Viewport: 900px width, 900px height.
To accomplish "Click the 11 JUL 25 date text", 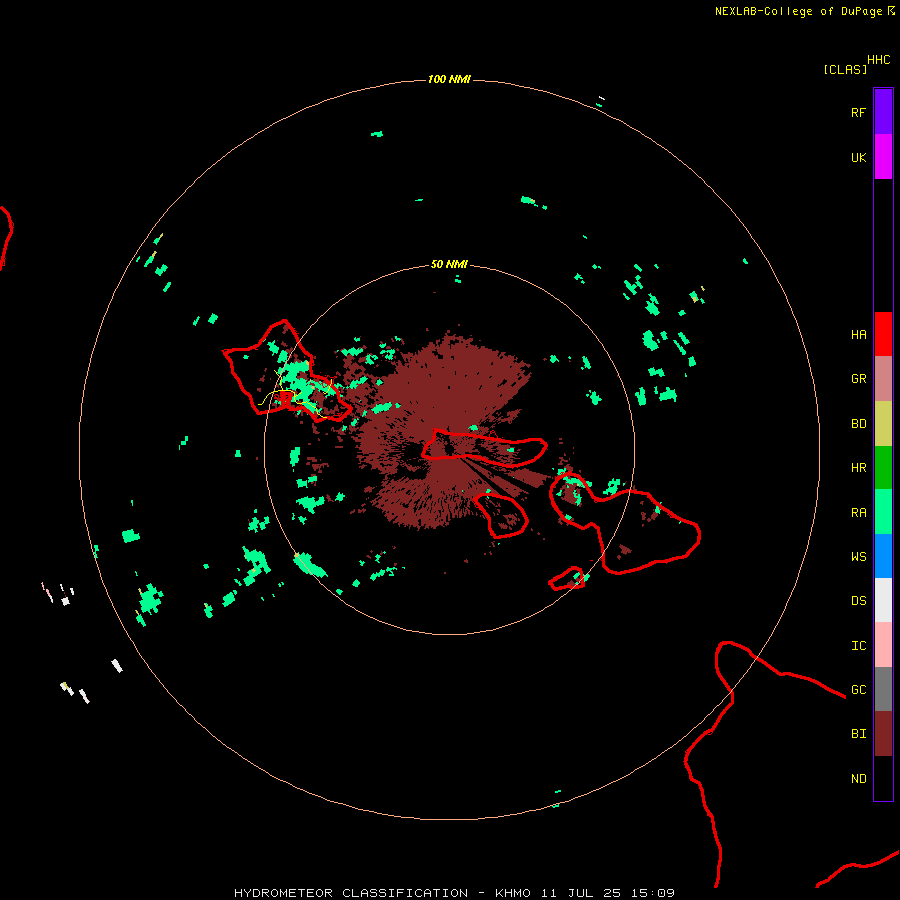I will [x=580, y=893].
